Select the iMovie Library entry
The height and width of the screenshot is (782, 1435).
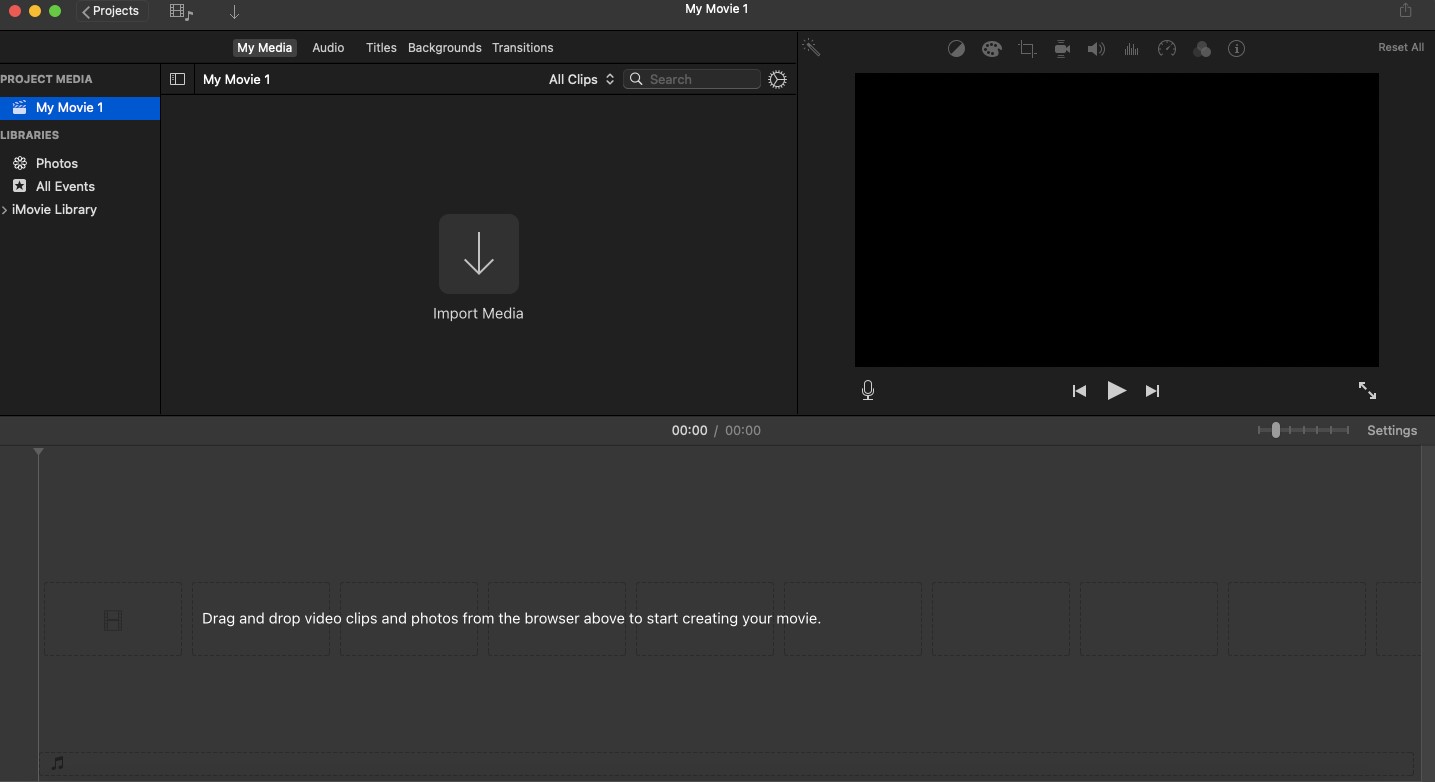[x=54, y=210]
